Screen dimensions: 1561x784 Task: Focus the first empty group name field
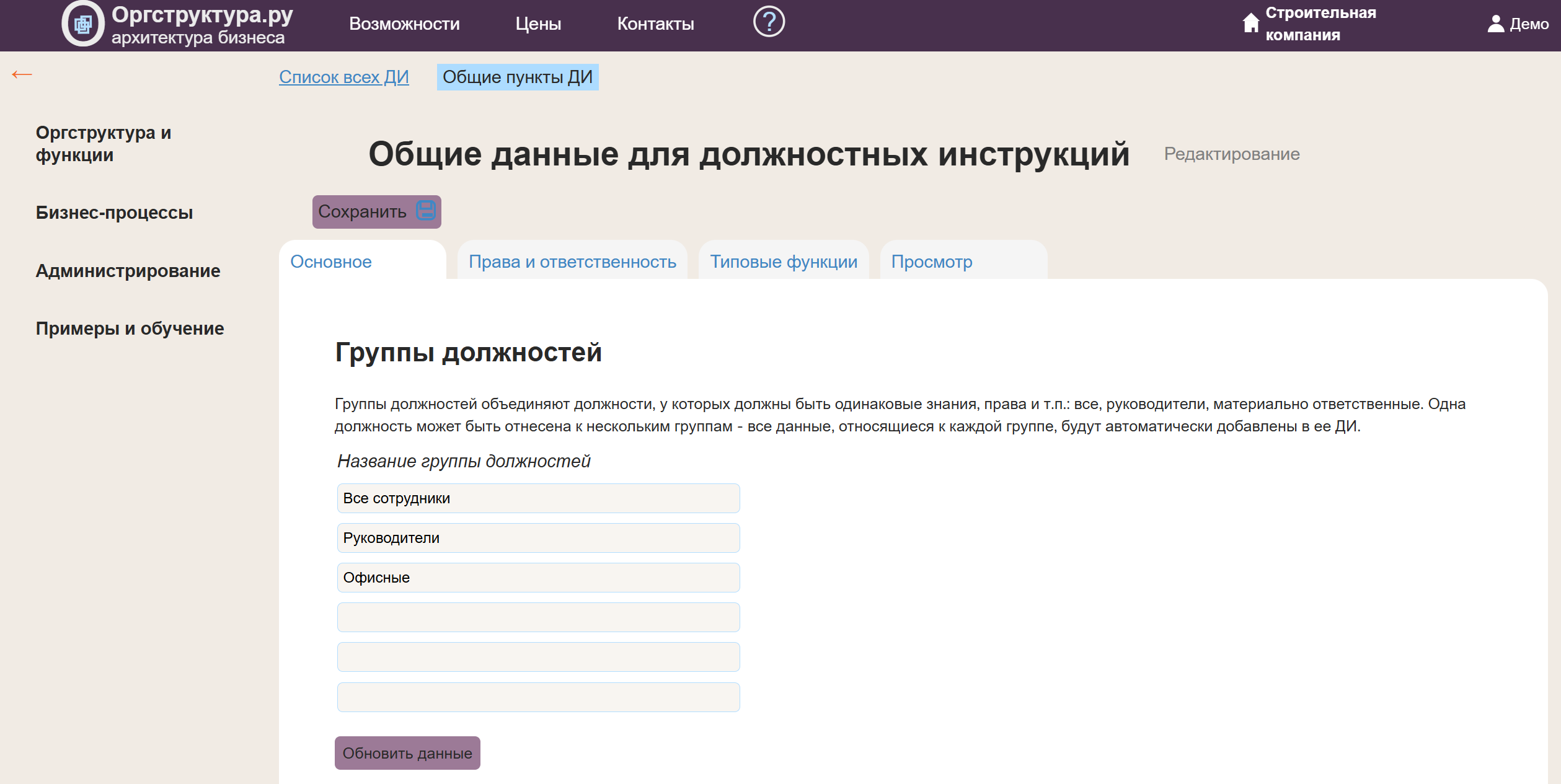coord(538,617)
